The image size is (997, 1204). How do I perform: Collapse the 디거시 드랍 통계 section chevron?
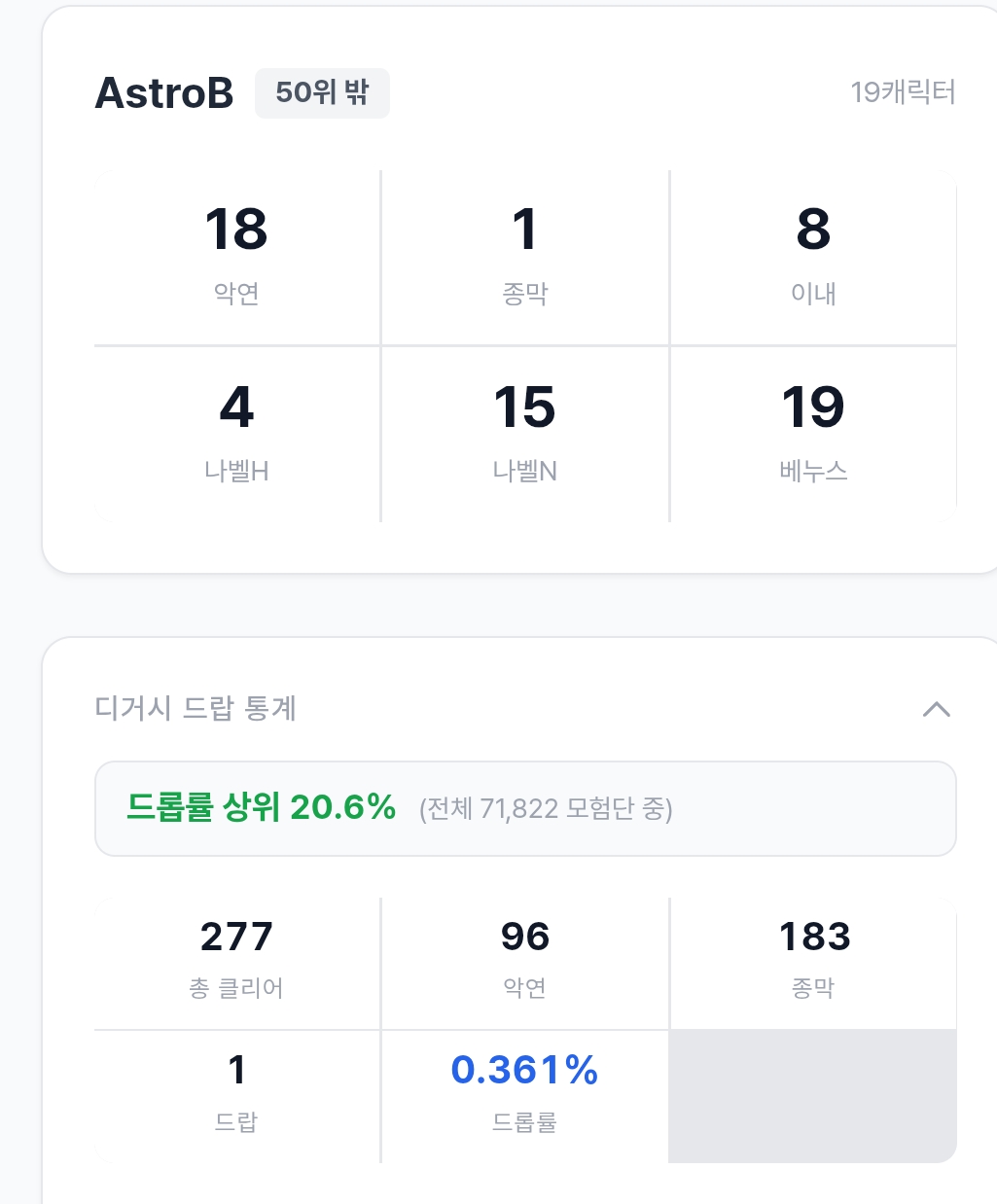[x=936, y=709]
